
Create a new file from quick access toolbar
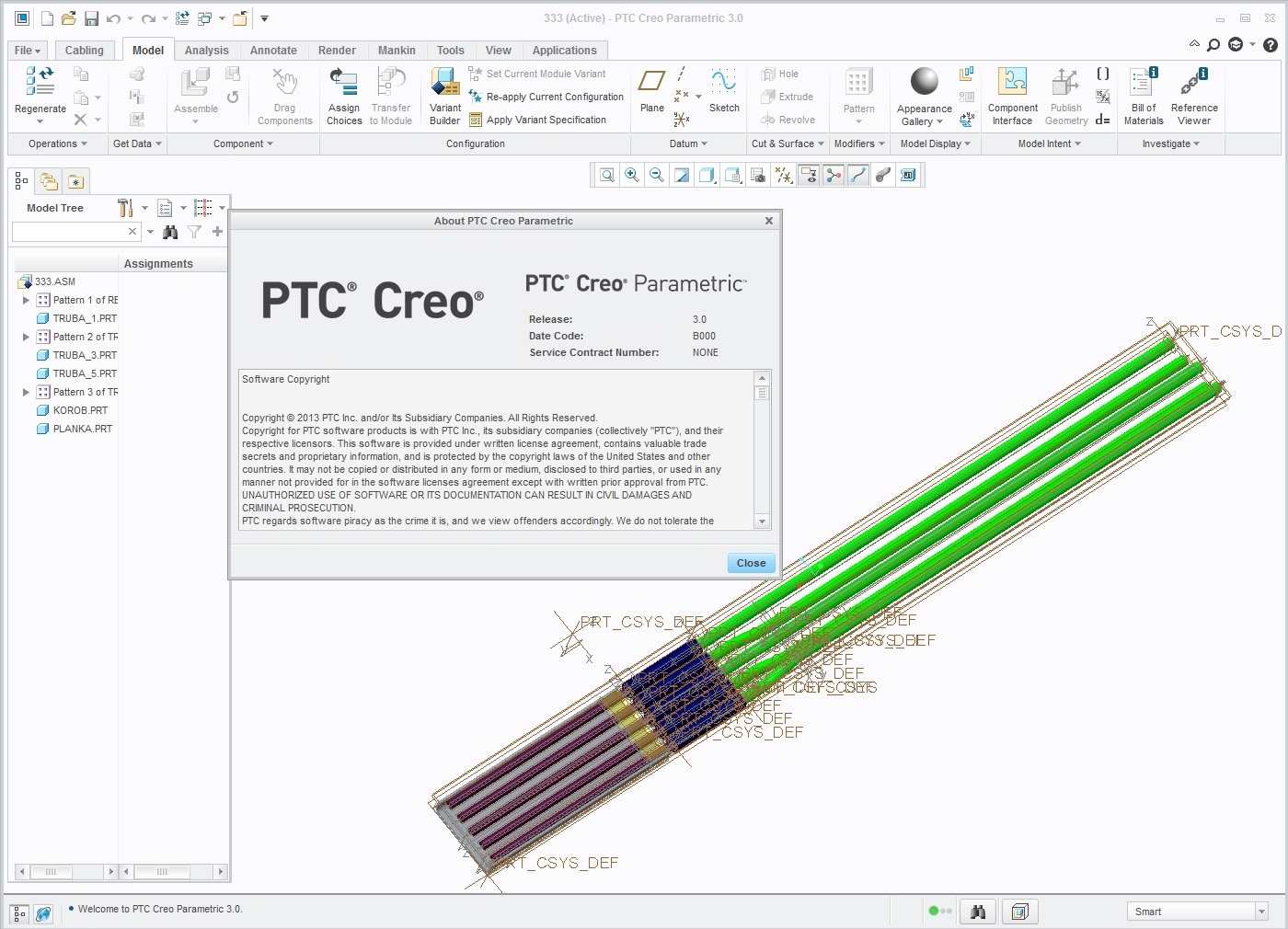tap(47, 18)
